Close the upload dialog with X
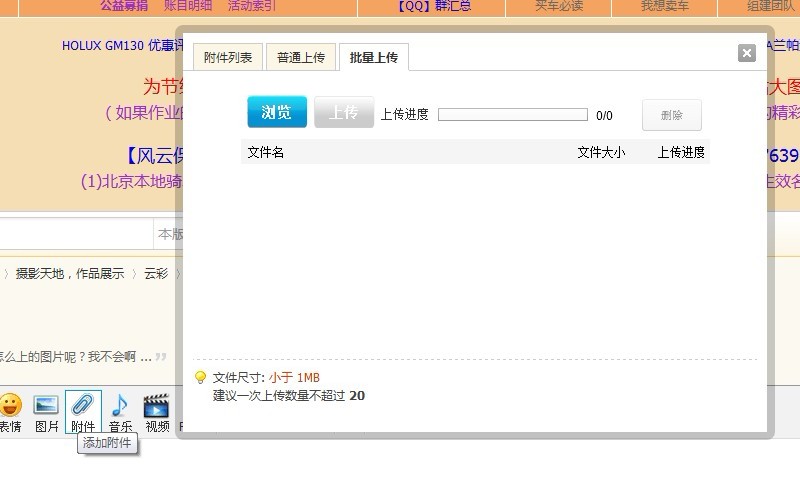Image resolution: width=800 pixels, height=485 pixels. pyautogui.click(x=746, y=53)
